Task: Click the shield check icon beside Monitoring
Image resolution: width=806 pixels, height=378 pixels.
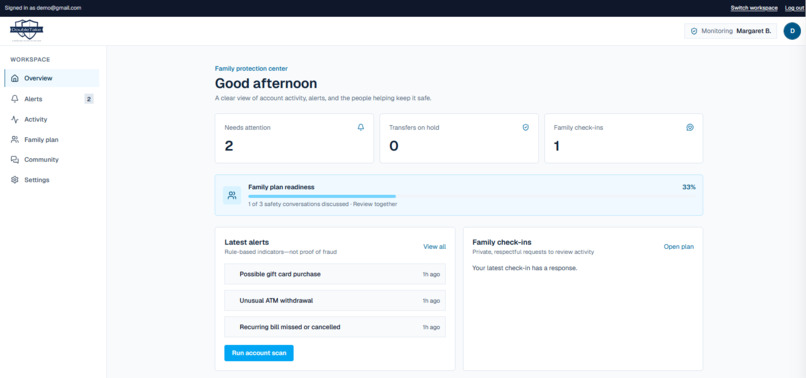Action: click(694, 31)
